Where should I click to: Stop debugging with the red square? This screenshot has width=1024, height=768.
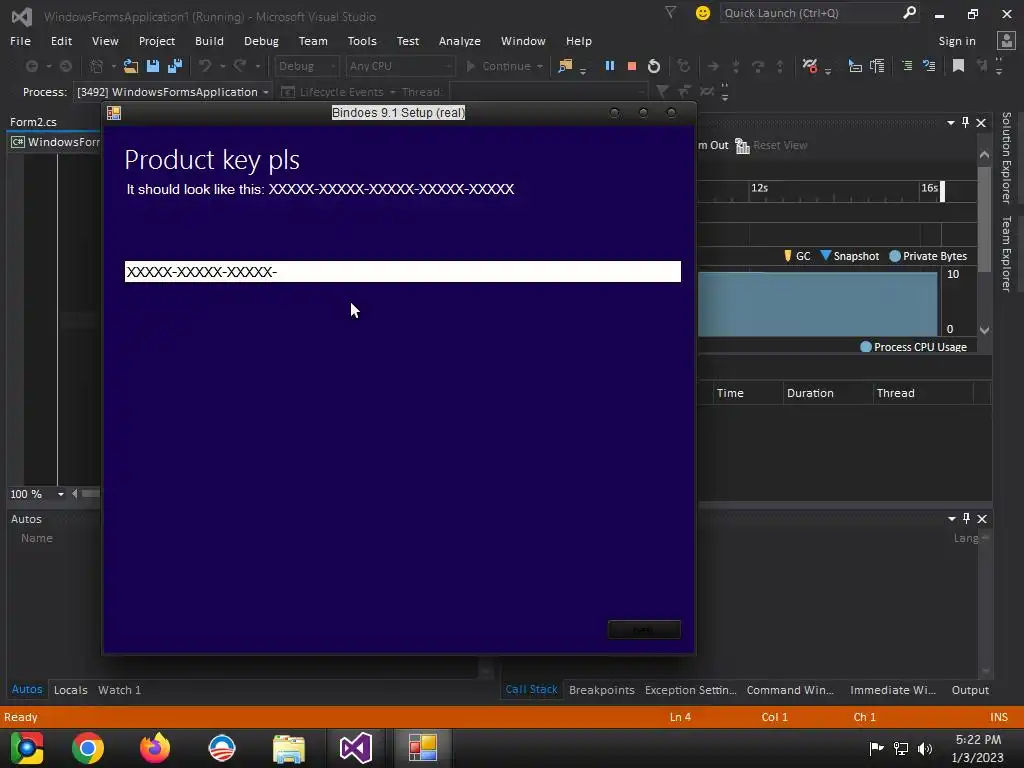coord(632,66)
